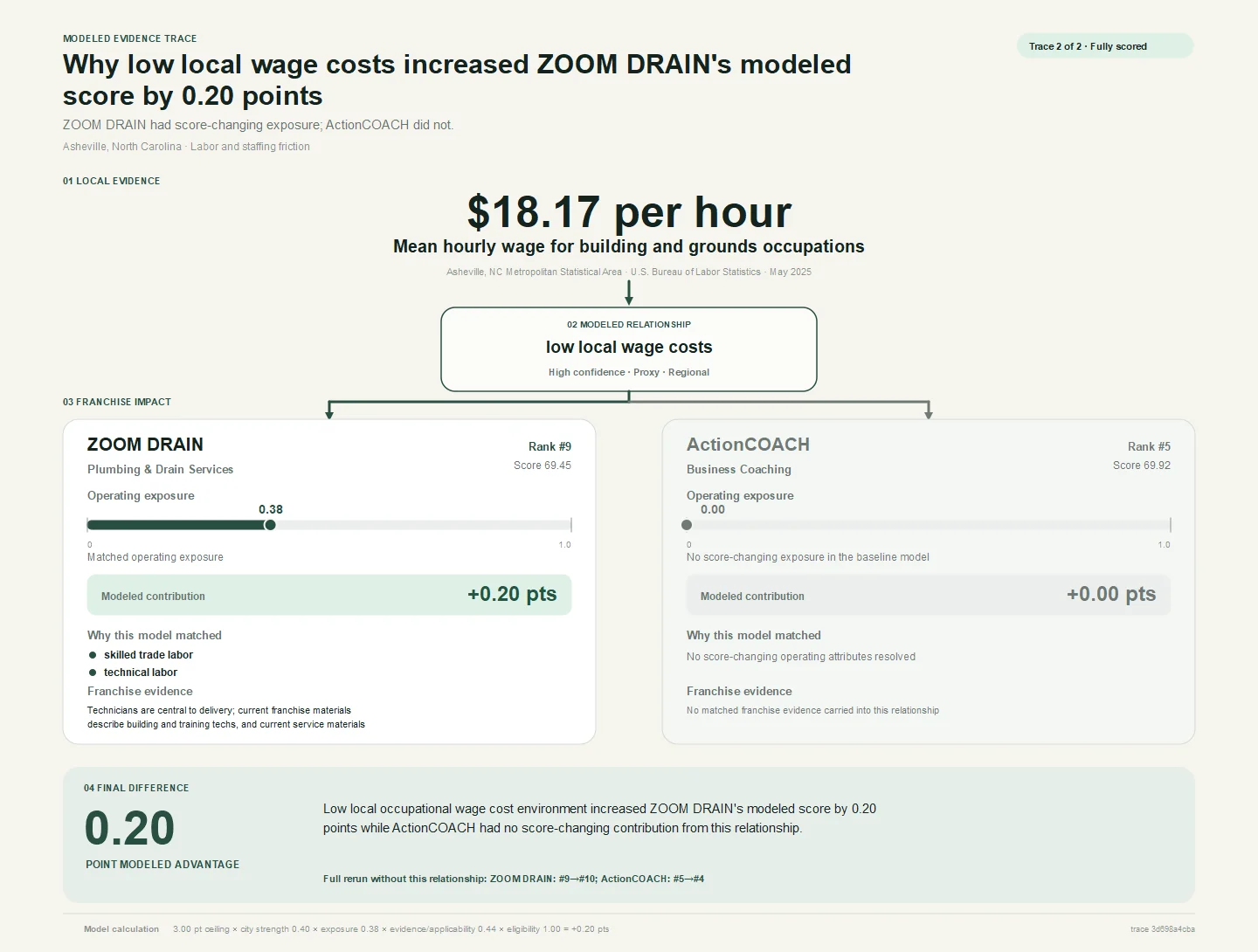Click 'No matched franchise evidence carried into this relationship'
The height and width of the screenshot is (952, 1258).
point(813,710)
